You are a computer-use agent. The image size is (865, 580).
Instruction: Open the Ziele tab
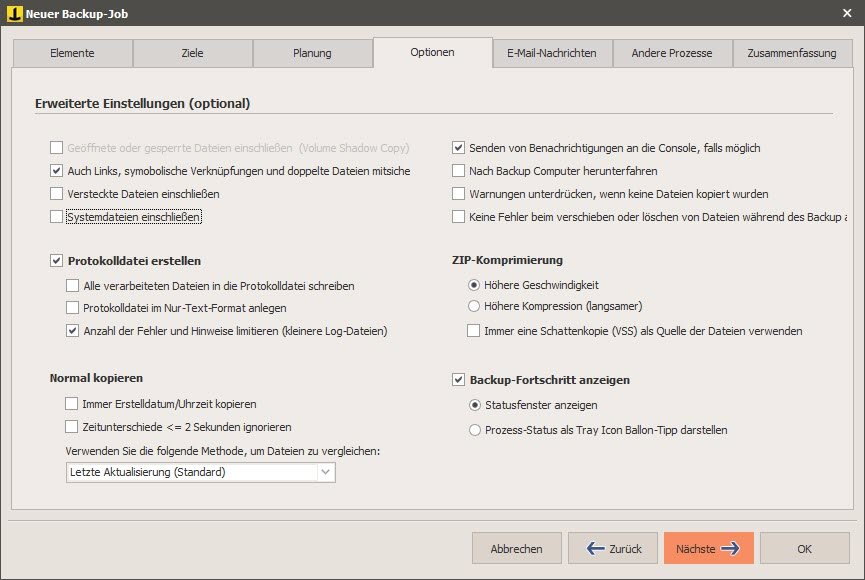[192, 53]
